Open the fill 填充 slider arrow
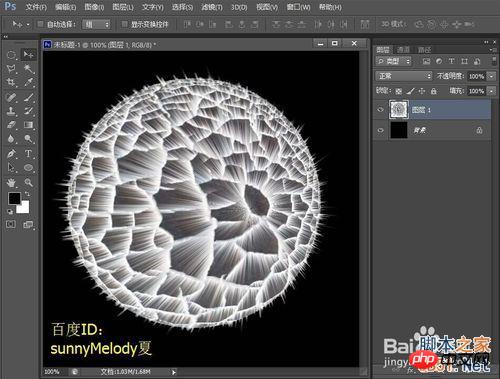Screen dimensions: 500x379 491,91
